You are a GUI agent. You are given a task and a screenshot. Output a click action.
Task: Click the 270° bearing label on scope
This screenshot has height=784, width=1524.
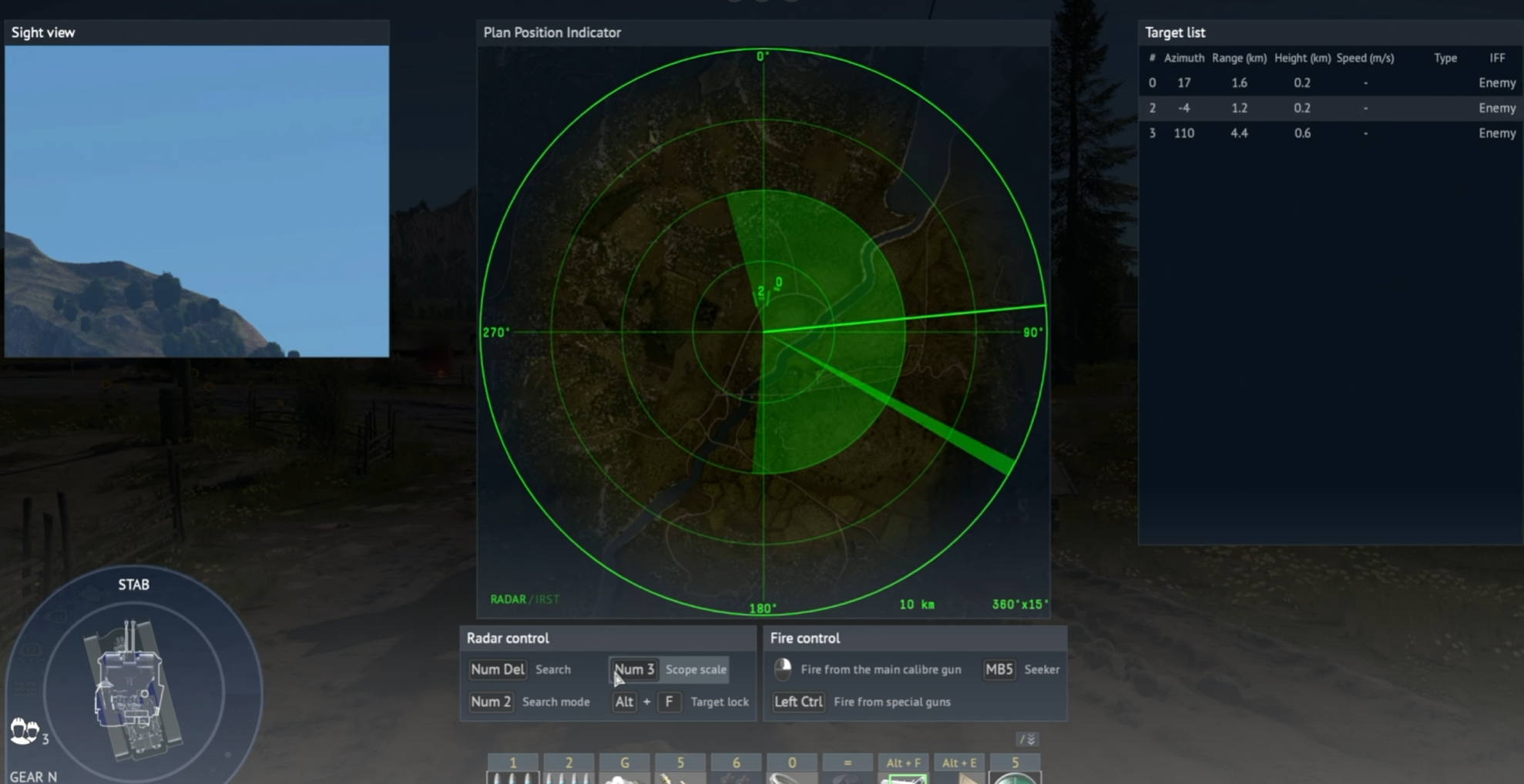point(496,332)
